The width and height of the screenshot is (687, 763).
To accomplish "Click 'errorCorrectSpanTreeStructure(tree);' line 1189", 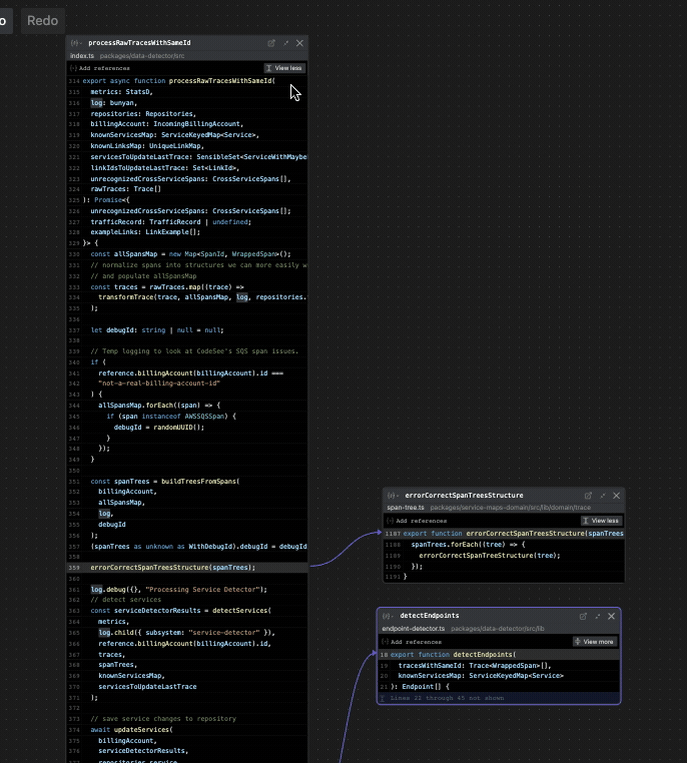I will [504, 556].
